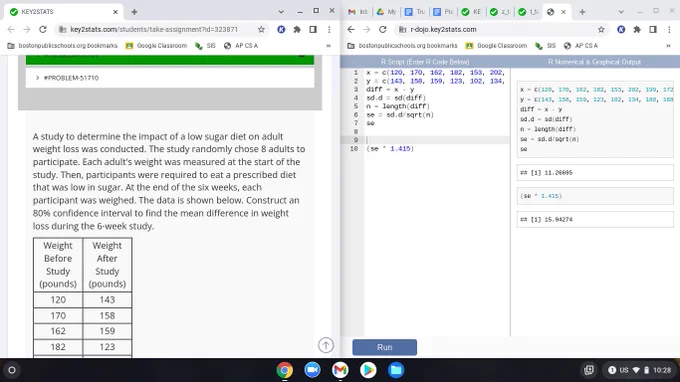Switch to the KE key2stats tab in right window
680x382 pixels.
(x=471, y=12)
